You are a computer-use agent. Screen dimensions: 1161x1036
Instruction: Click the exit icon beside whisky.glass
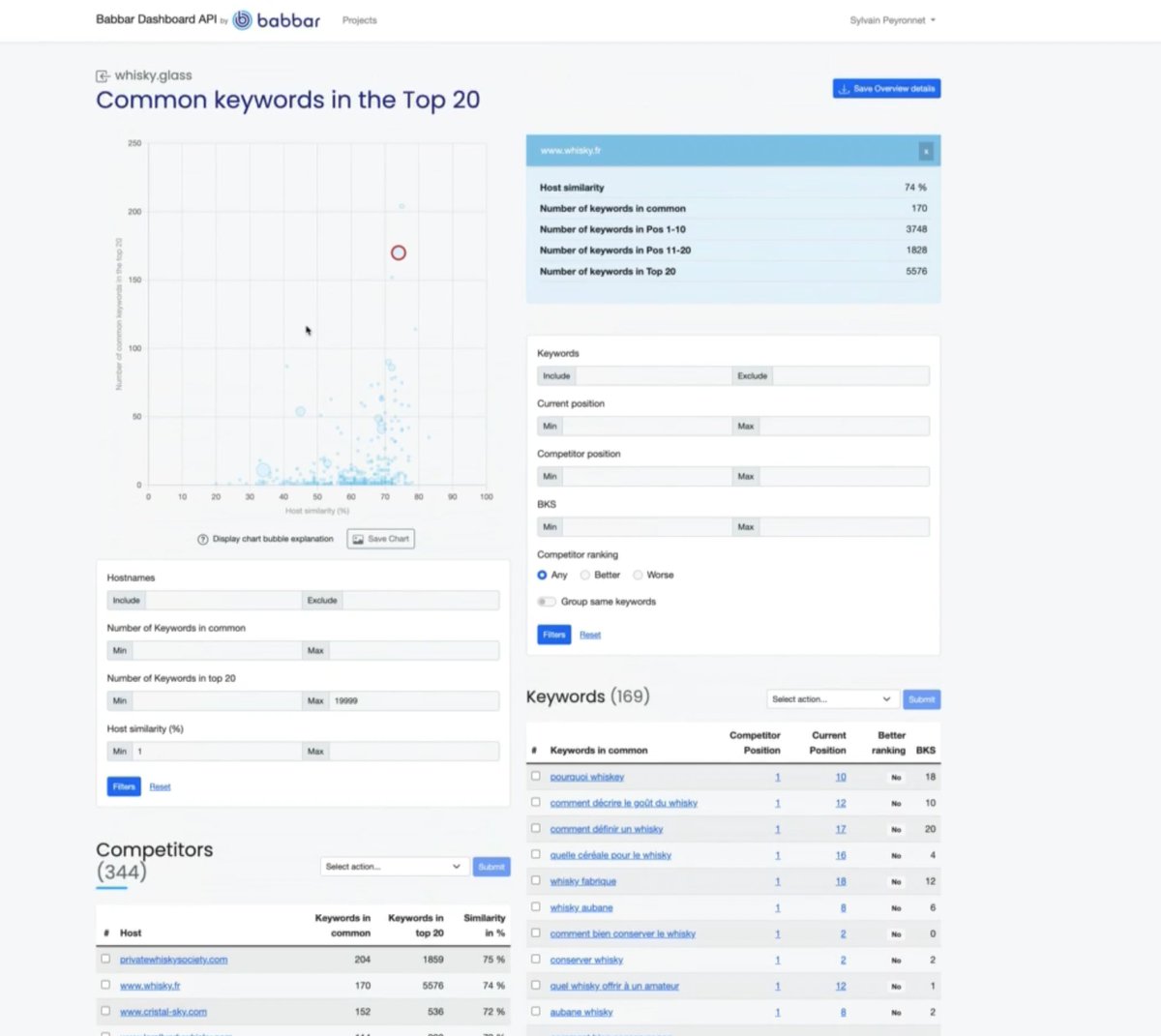click(x=103, y=75)
